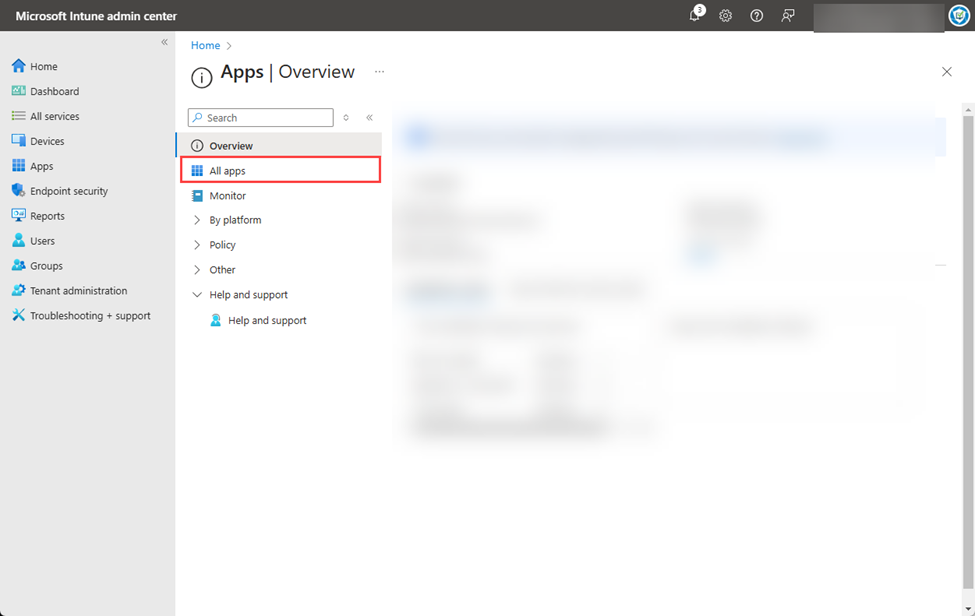Click inside the Search box
The width and height of the screenshot is (975, 616).
click(x=260, y=117)
